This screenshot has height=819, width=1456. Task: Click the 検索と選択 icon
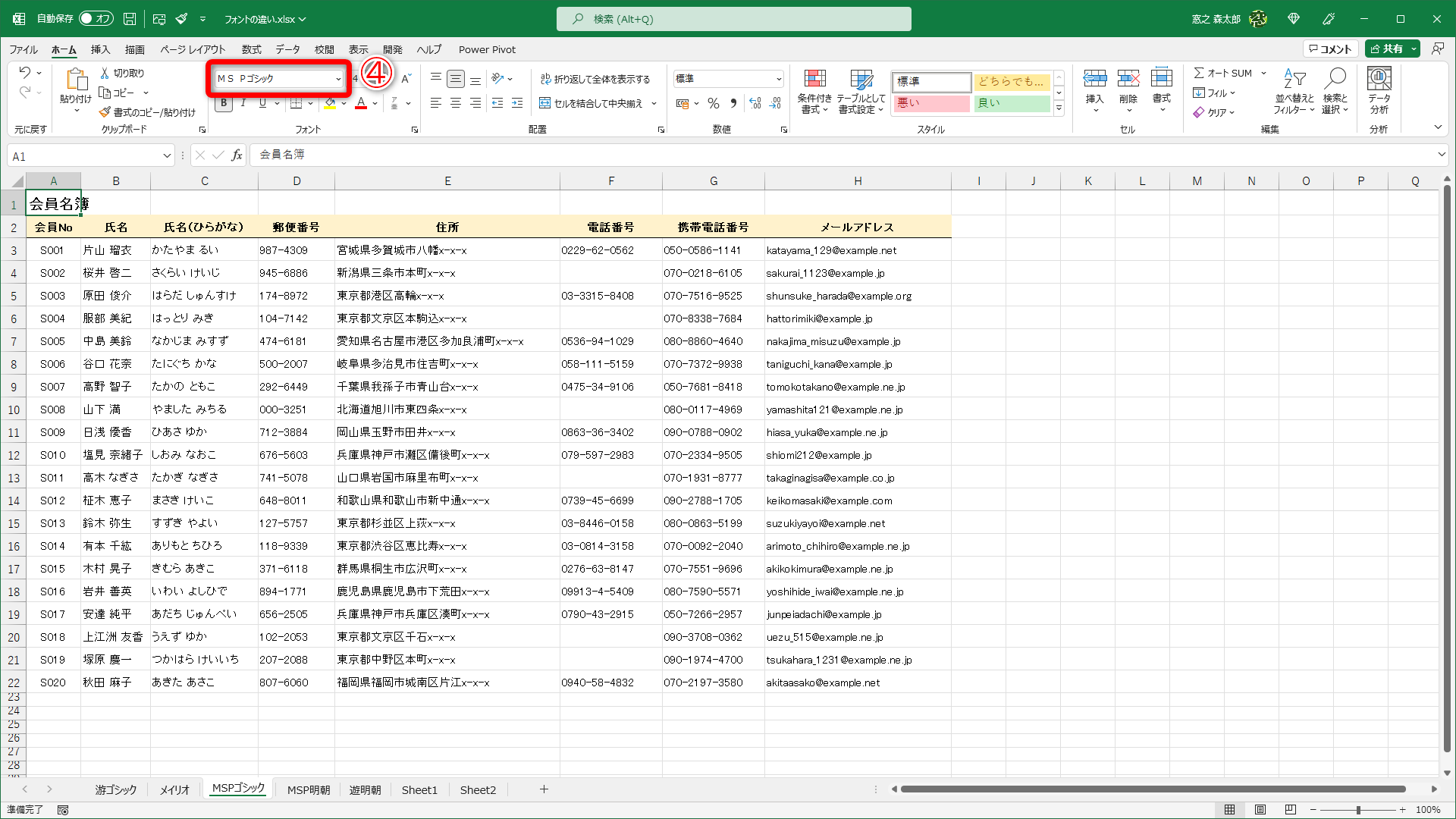1336,91
